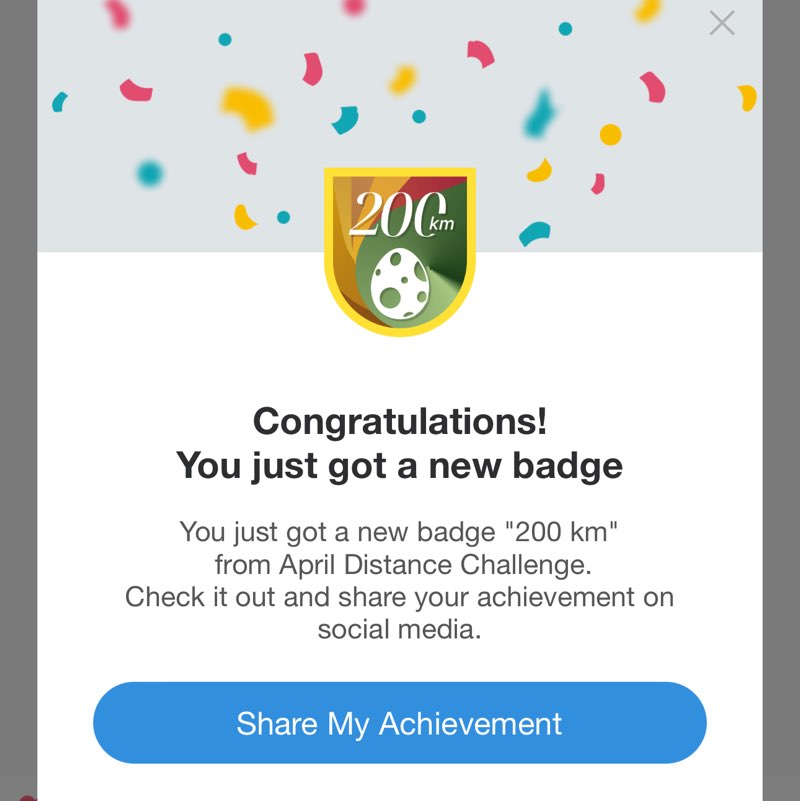Select the "Congratulations!" heading
Viewport: 800px width, 801px height.
coord(399,421)
